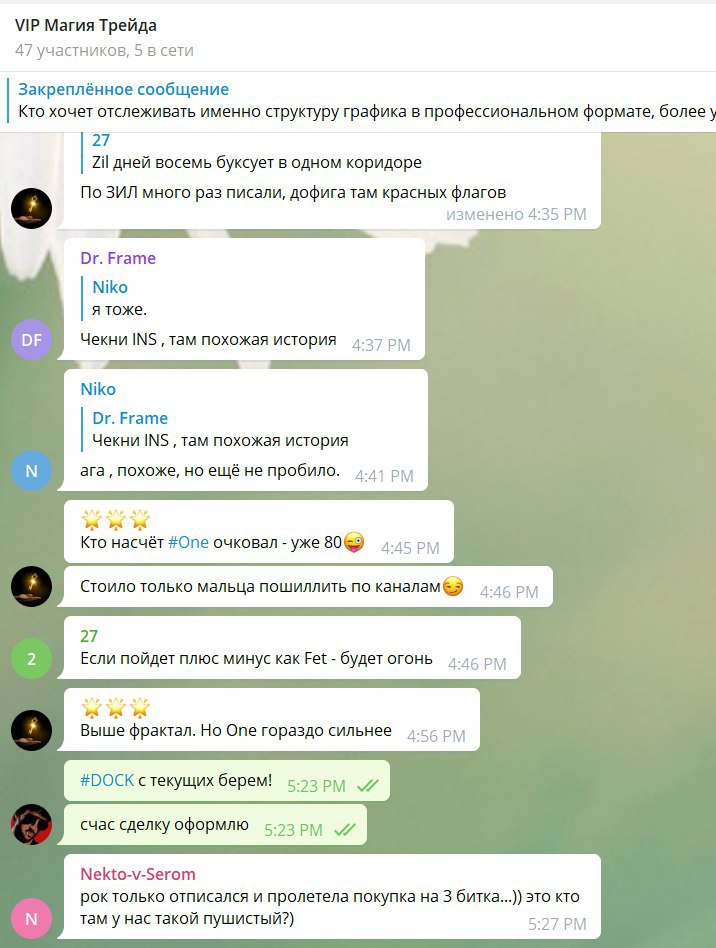
Task: Jump to quoted Dr. Frame 'Чекни INS' reply
Action: [x=220, y=429]
